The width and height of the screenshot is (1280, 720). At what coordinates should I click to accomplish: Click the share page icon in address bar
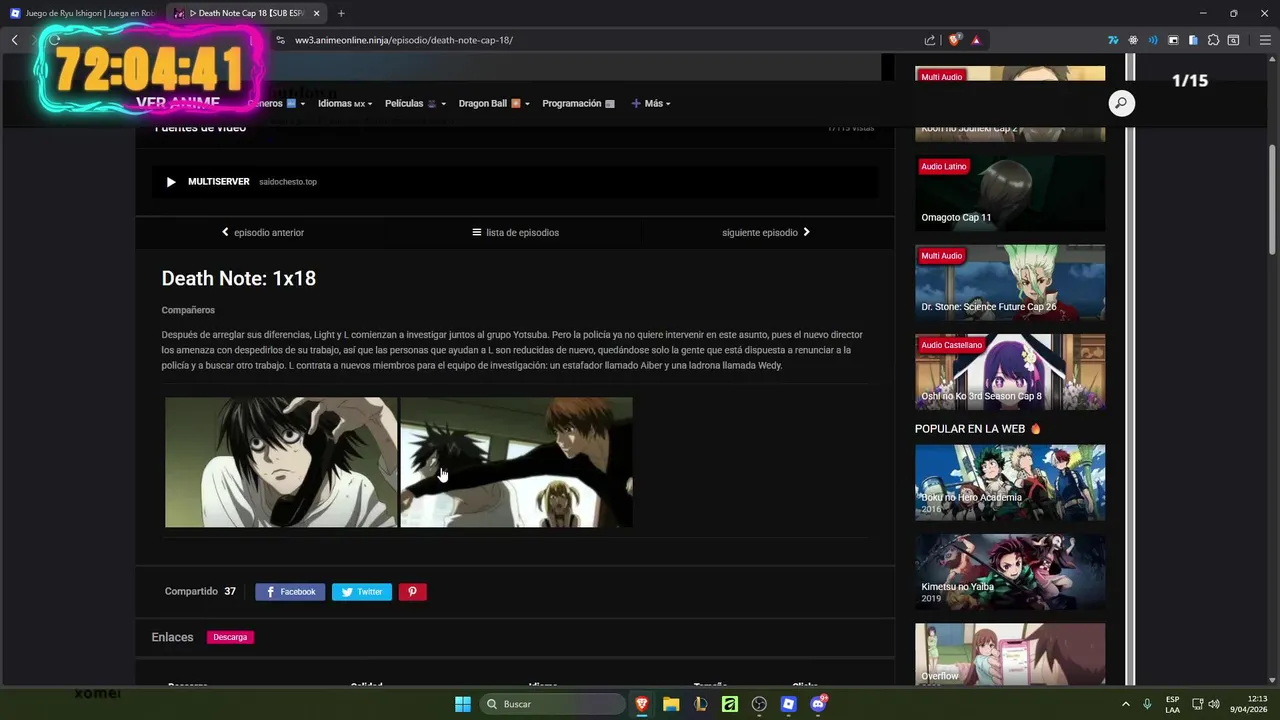pos(930,40)
